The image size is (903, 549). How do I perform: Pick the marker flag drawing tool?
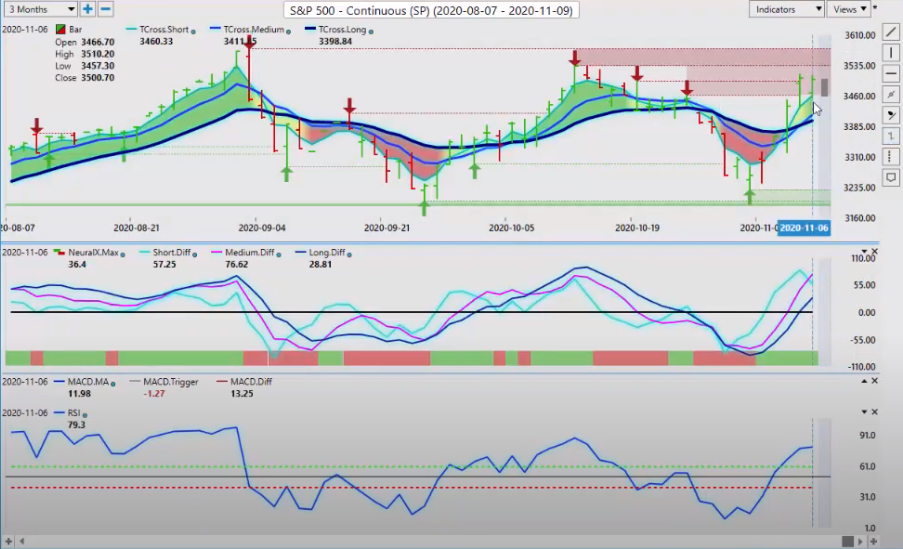(x=890, y=115)
